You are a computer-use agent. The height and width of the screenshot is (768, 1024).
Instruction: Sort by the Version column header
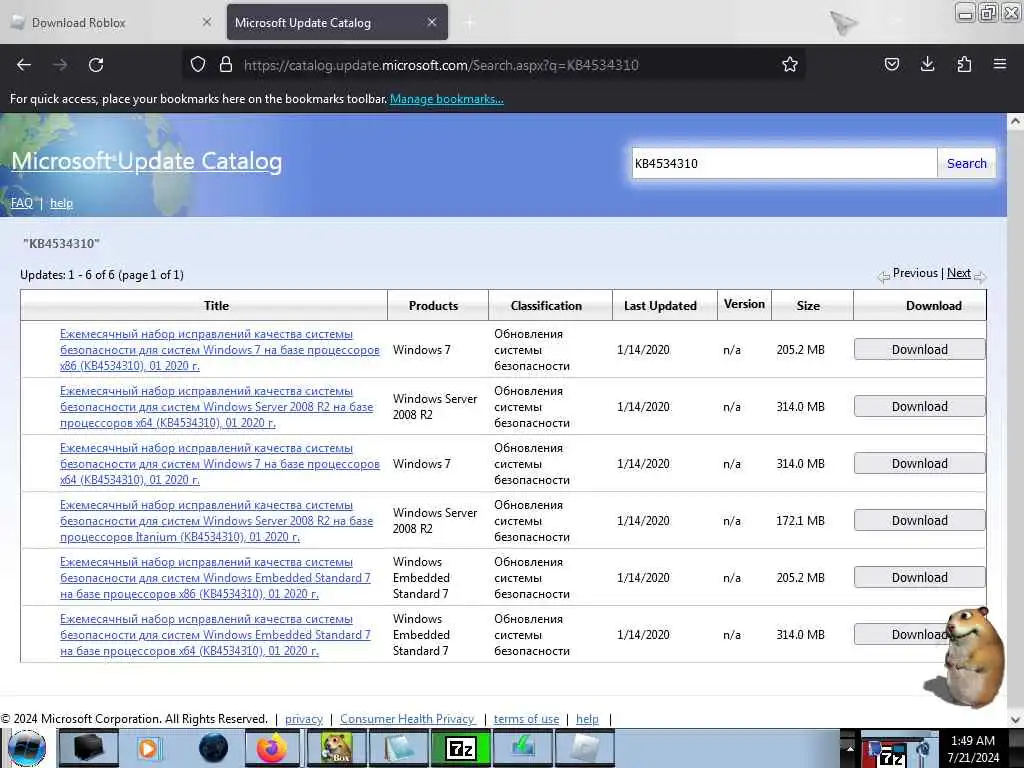click(744, 304)
